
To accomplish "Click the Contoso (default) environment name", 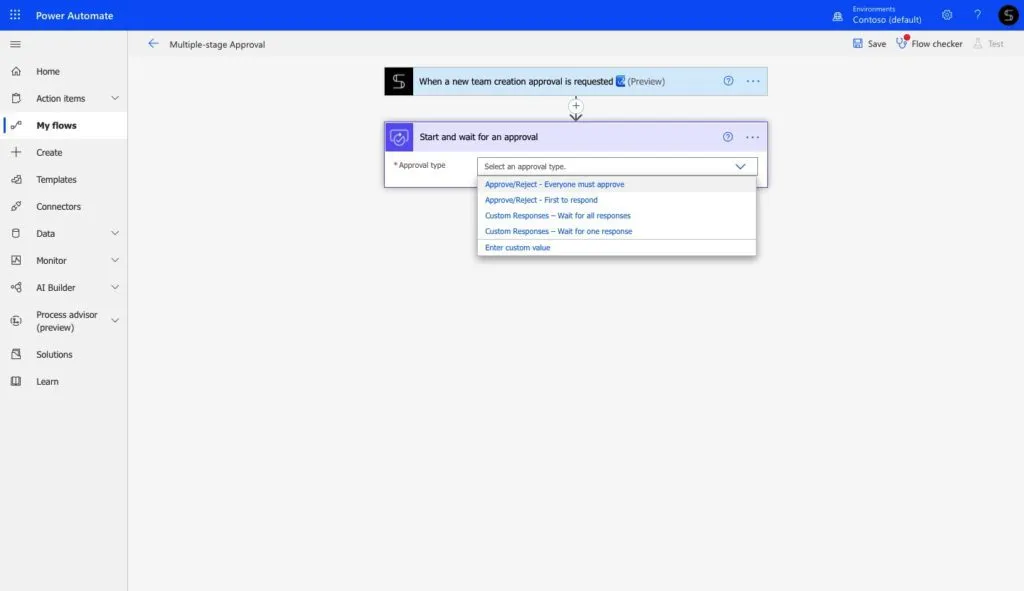I will (x=887, y=20).
